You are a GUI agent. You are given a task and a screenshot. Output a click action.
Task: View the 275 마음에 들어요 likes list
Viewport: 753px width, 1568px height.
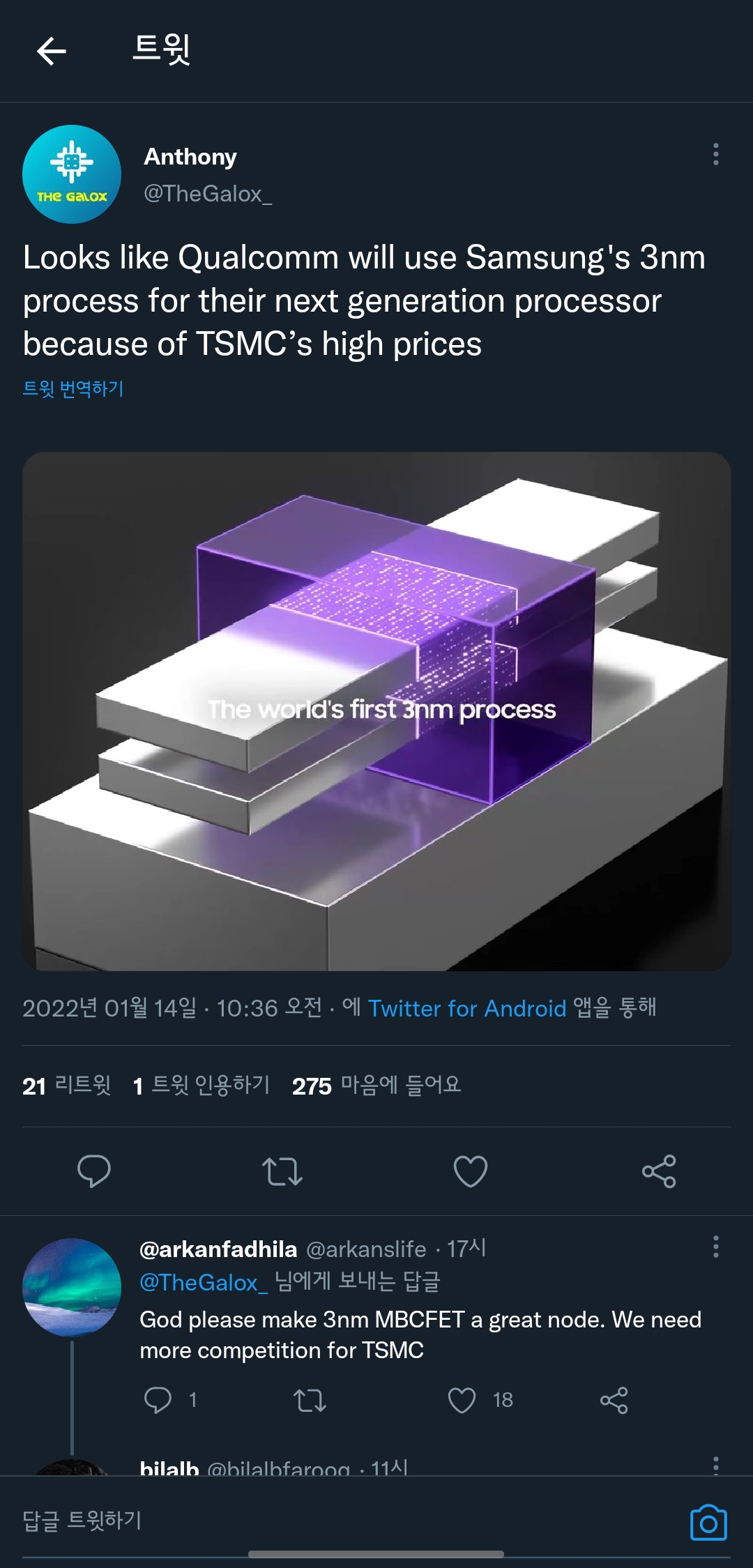pos(376,1086)
